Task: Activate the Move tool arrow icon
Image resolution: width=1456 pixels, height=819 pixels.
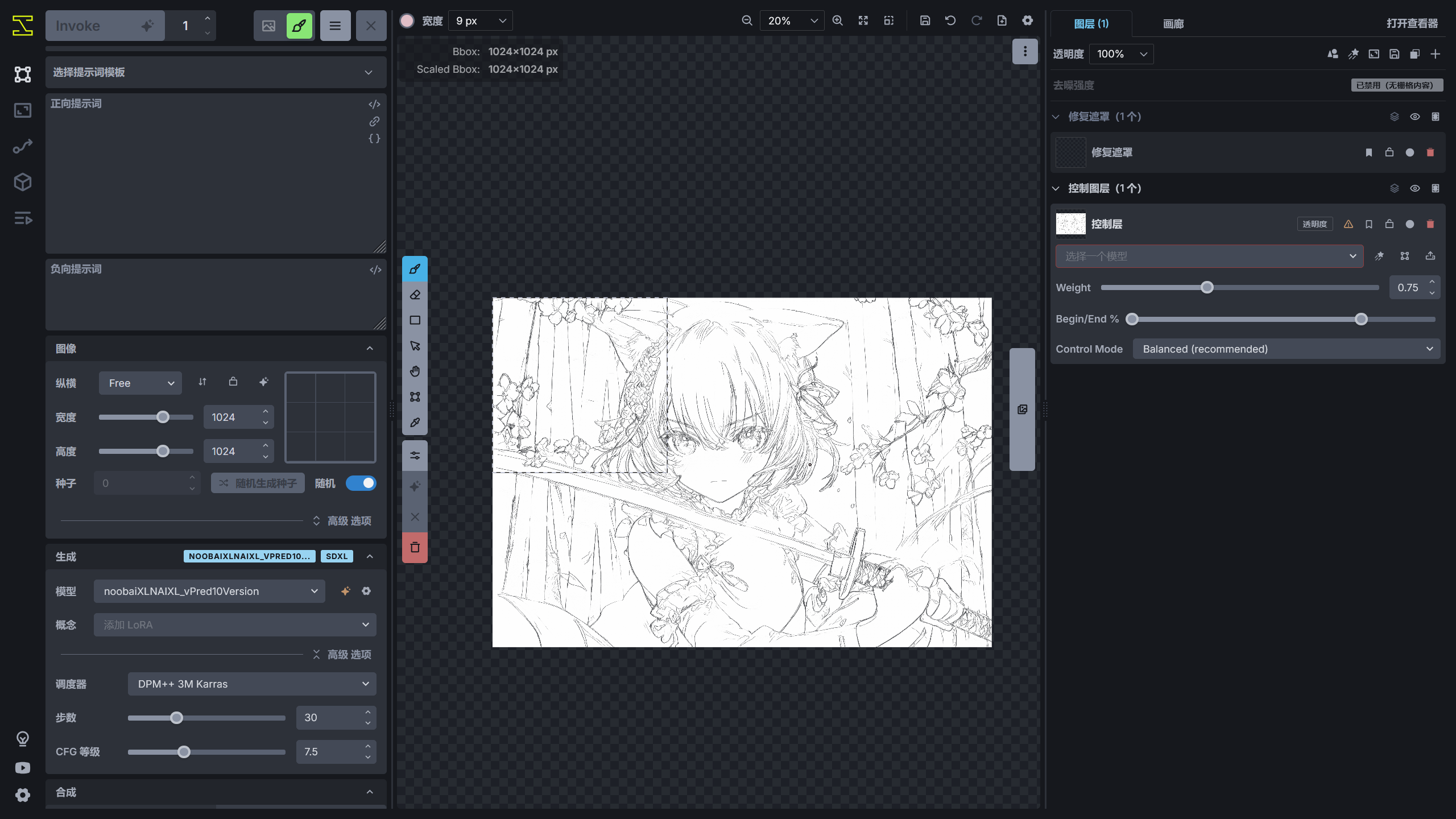Action: 415,345
